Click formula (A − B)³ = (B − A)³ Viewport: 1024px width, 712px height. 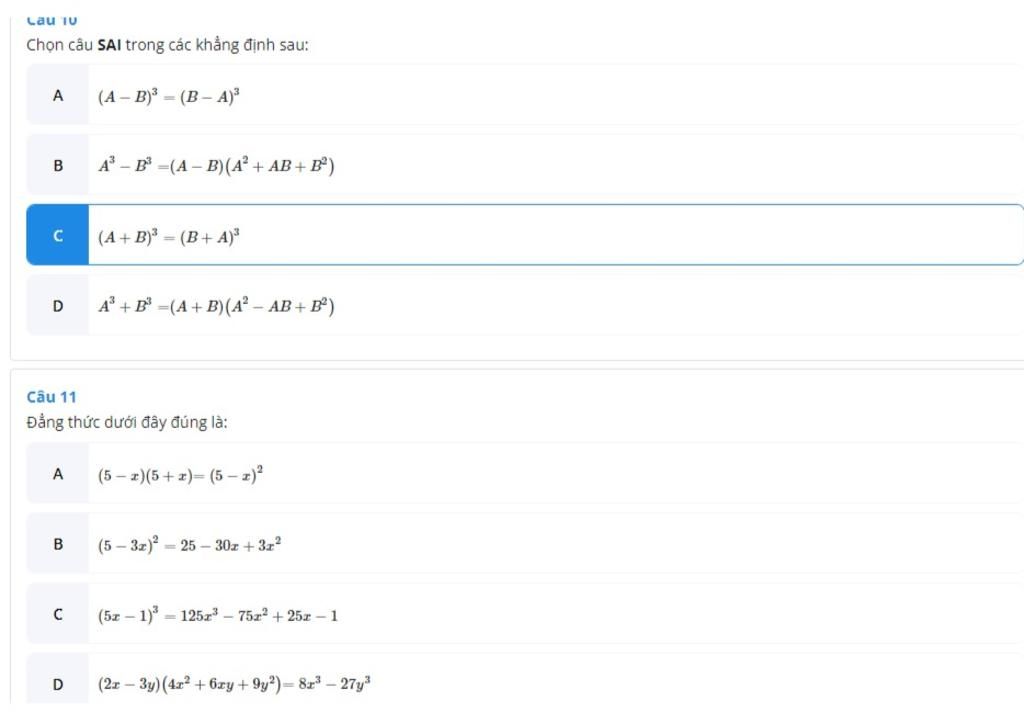(168, 97)
